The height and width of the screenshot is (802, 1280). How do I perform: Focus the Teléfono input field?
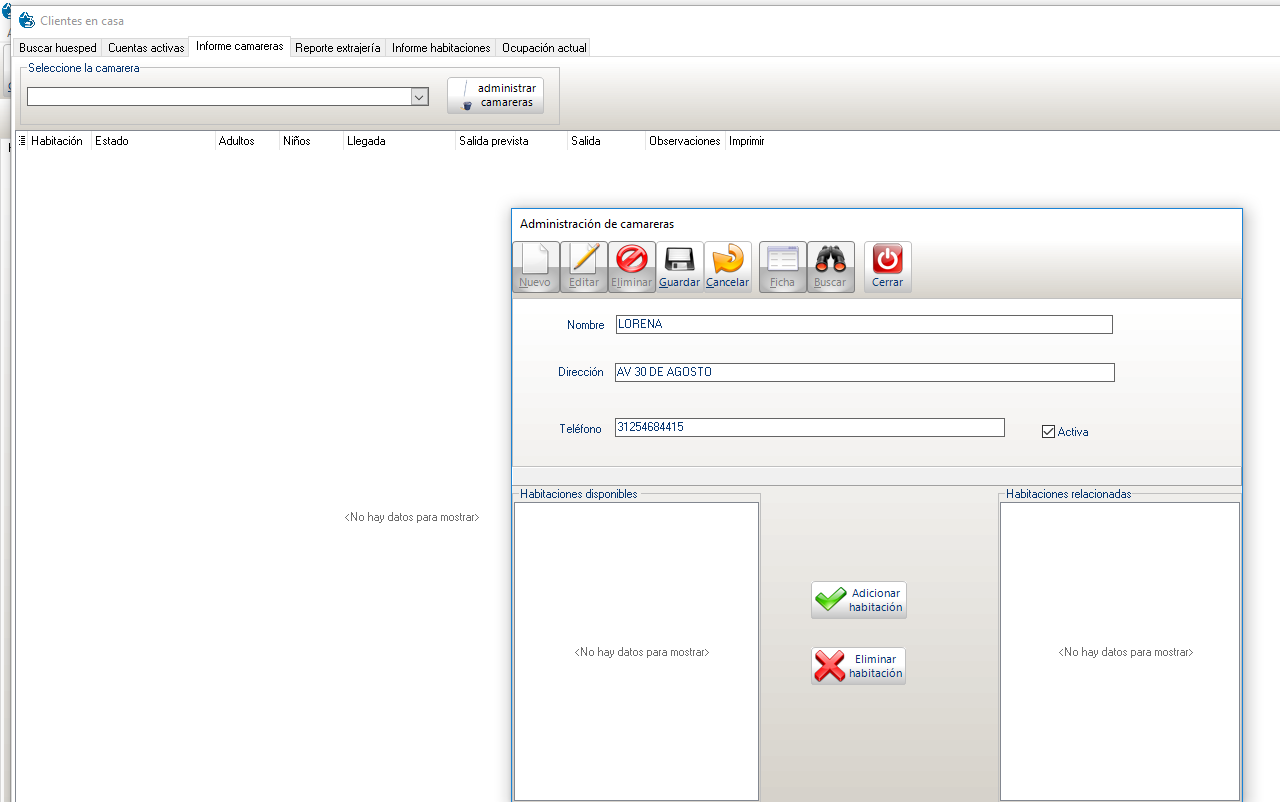pos(809,428)
